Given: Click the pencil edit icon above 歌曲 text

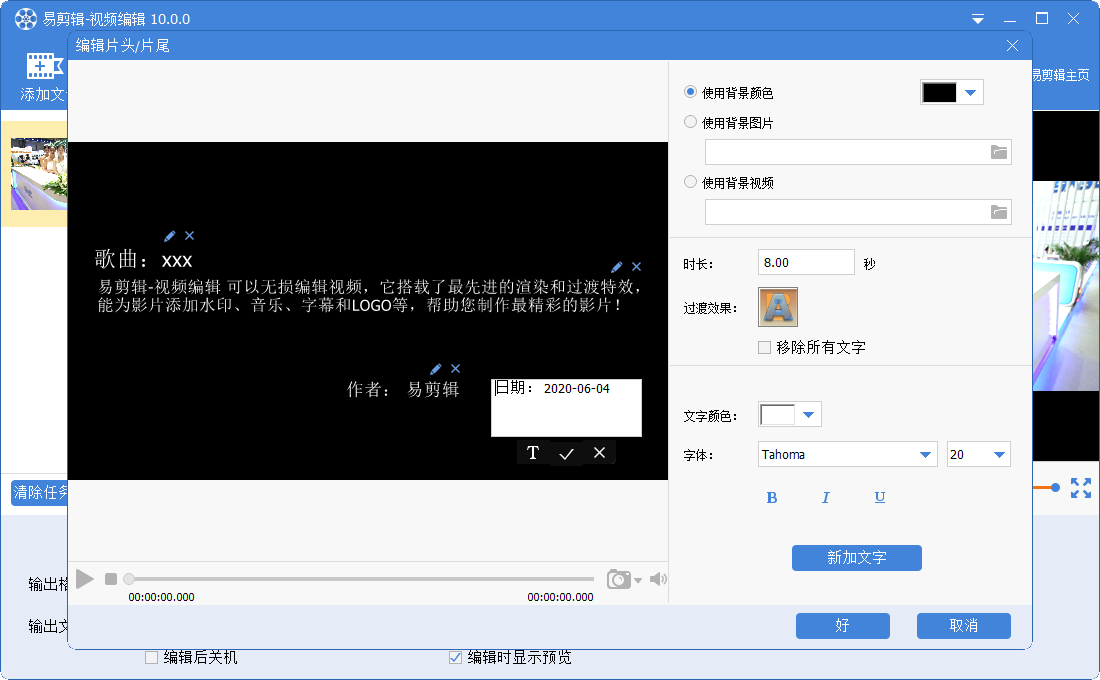Looking at the screenshot, I should point(170,236).
